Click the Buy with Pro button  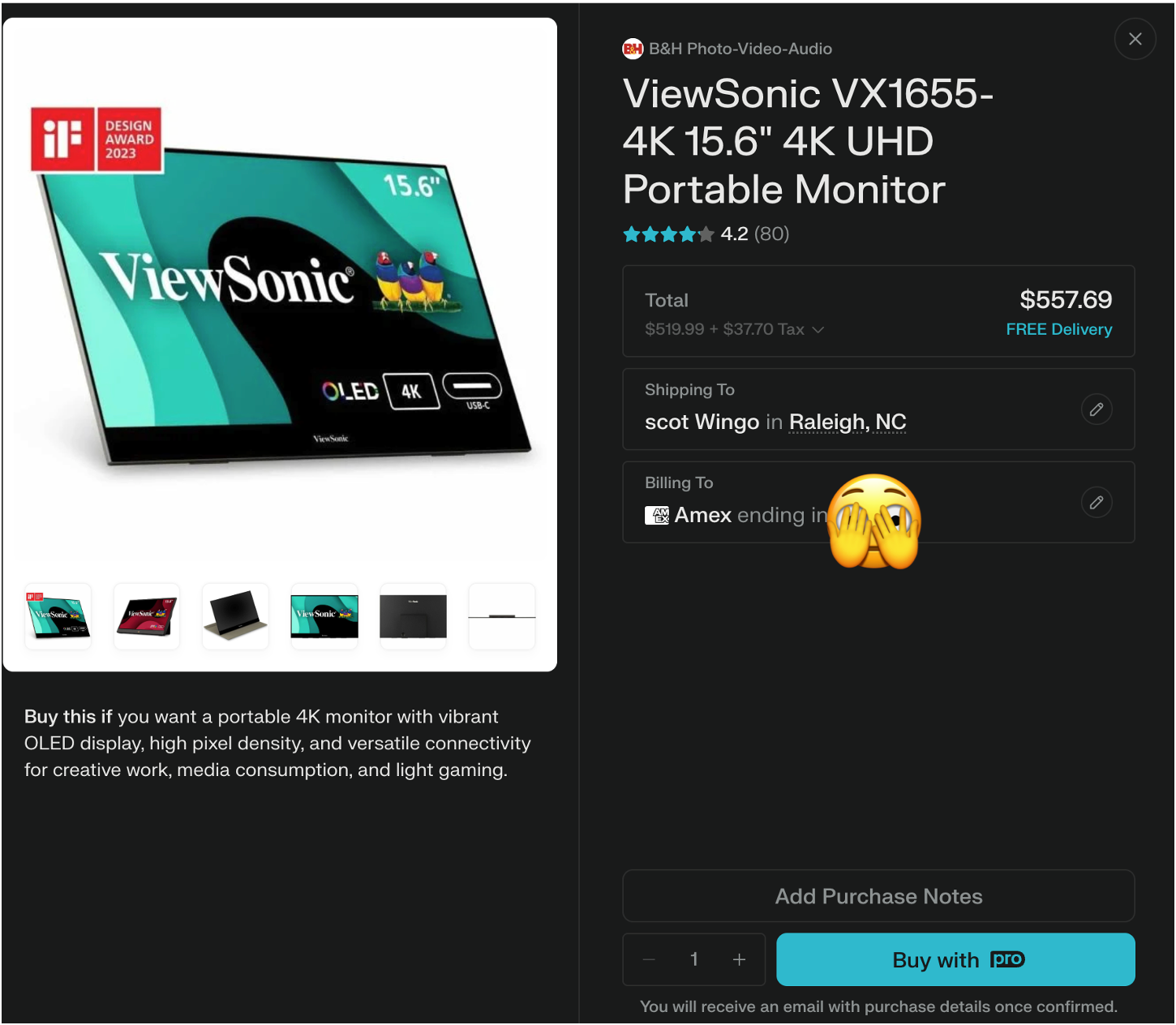955,959
